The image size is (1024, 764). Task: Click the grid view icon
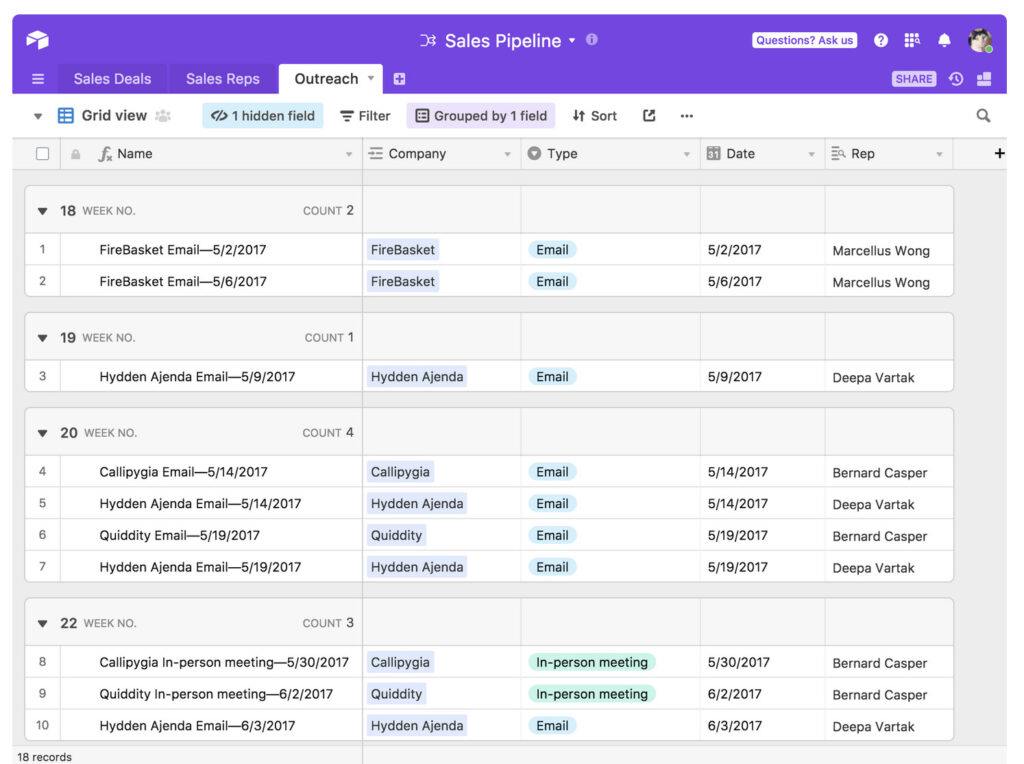pos(66,116)
